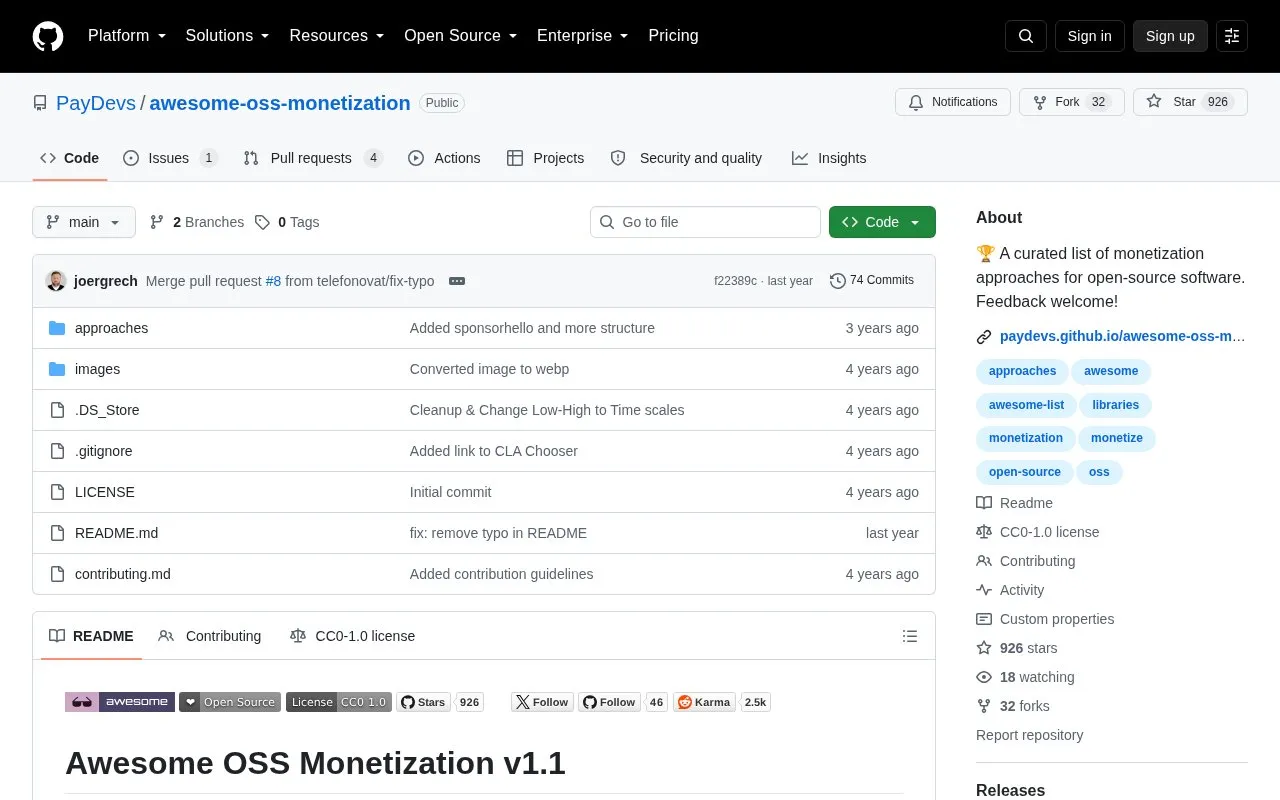Open Custom properties sidebar link
1280x800 pixels.
1046,619
